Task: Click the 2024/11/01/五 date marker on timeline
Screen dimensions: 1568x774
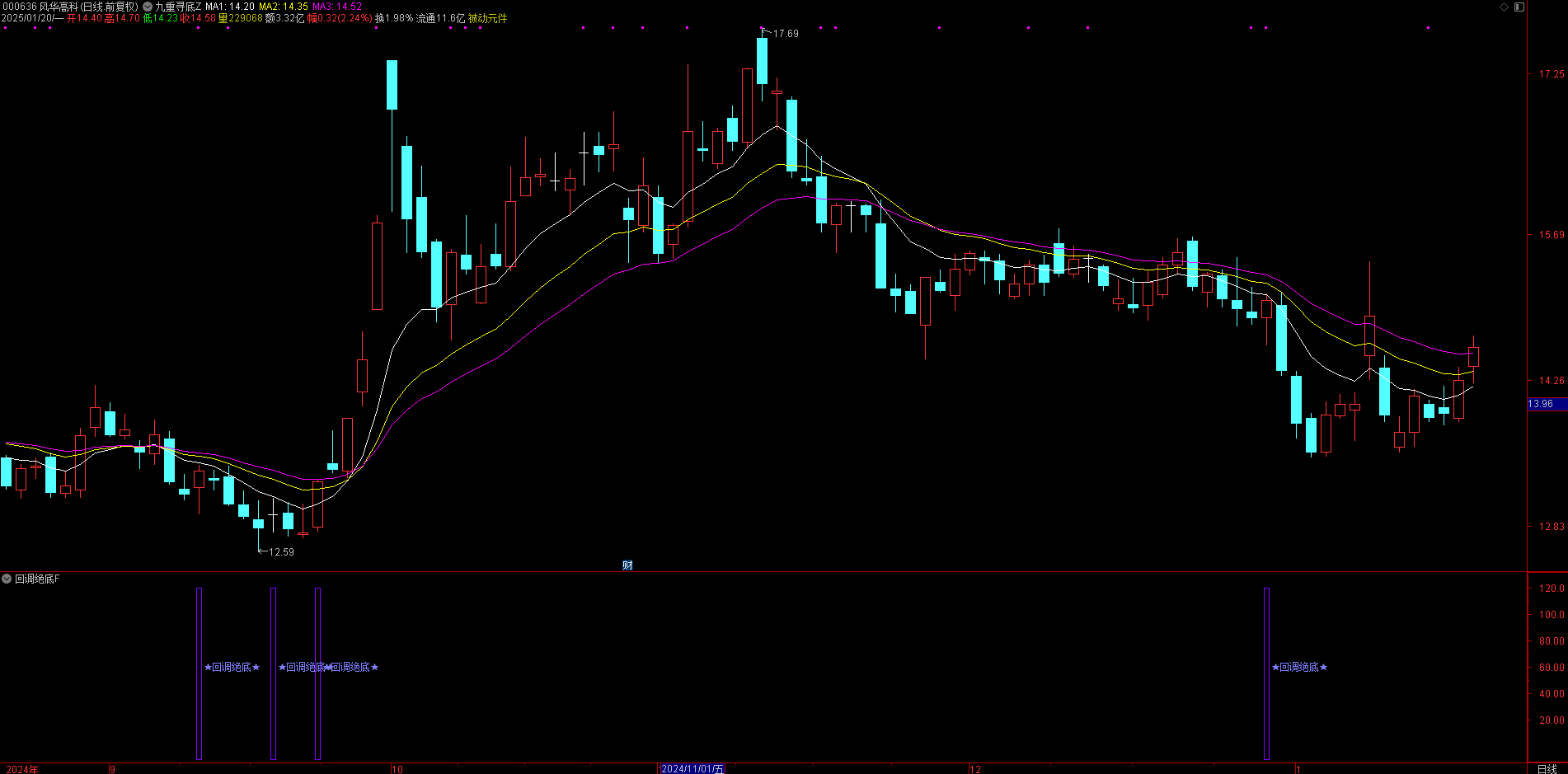Action: click(x=692, y=769)
